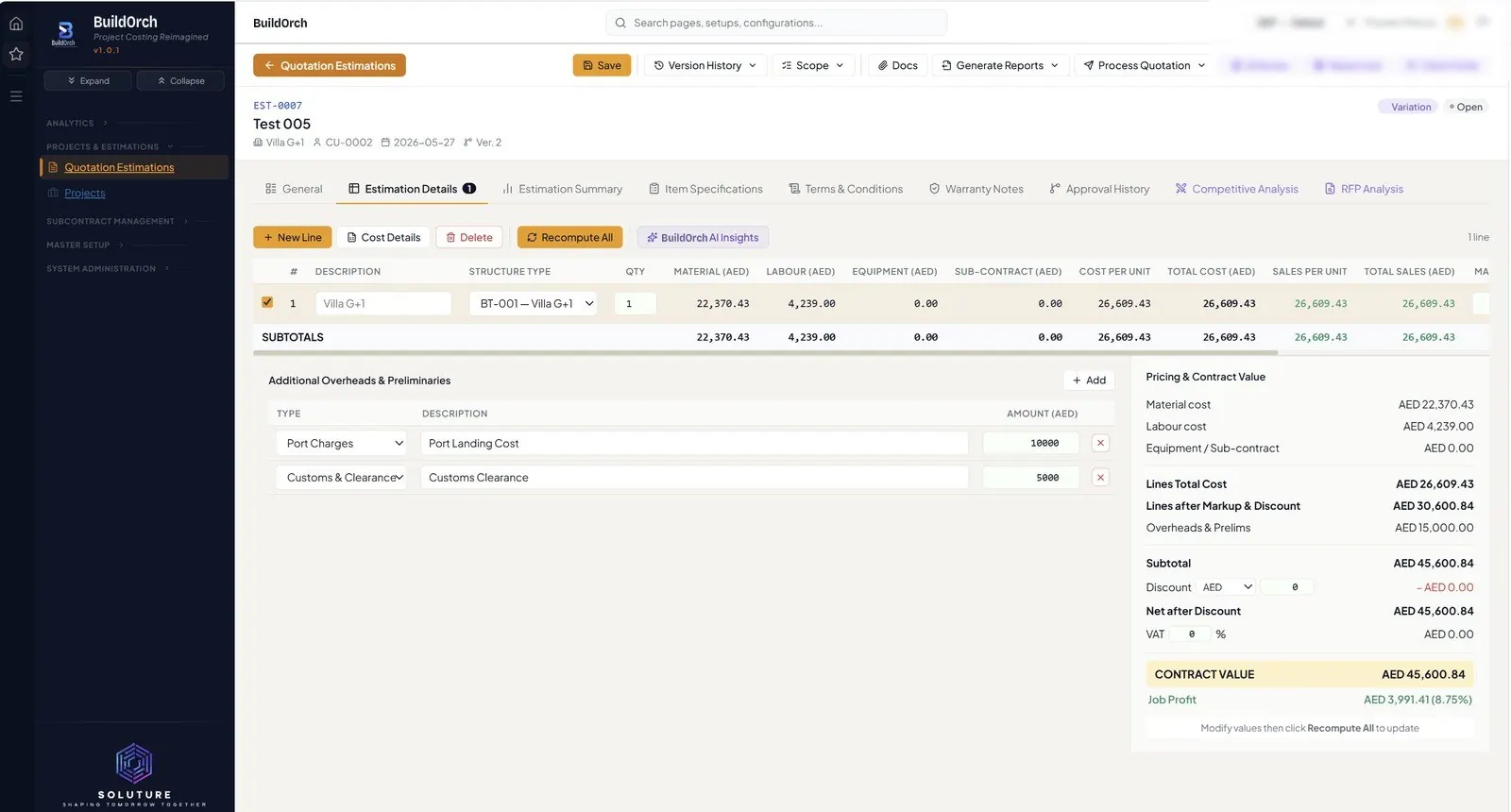Open the Generate Reports dropdown

1000,65
